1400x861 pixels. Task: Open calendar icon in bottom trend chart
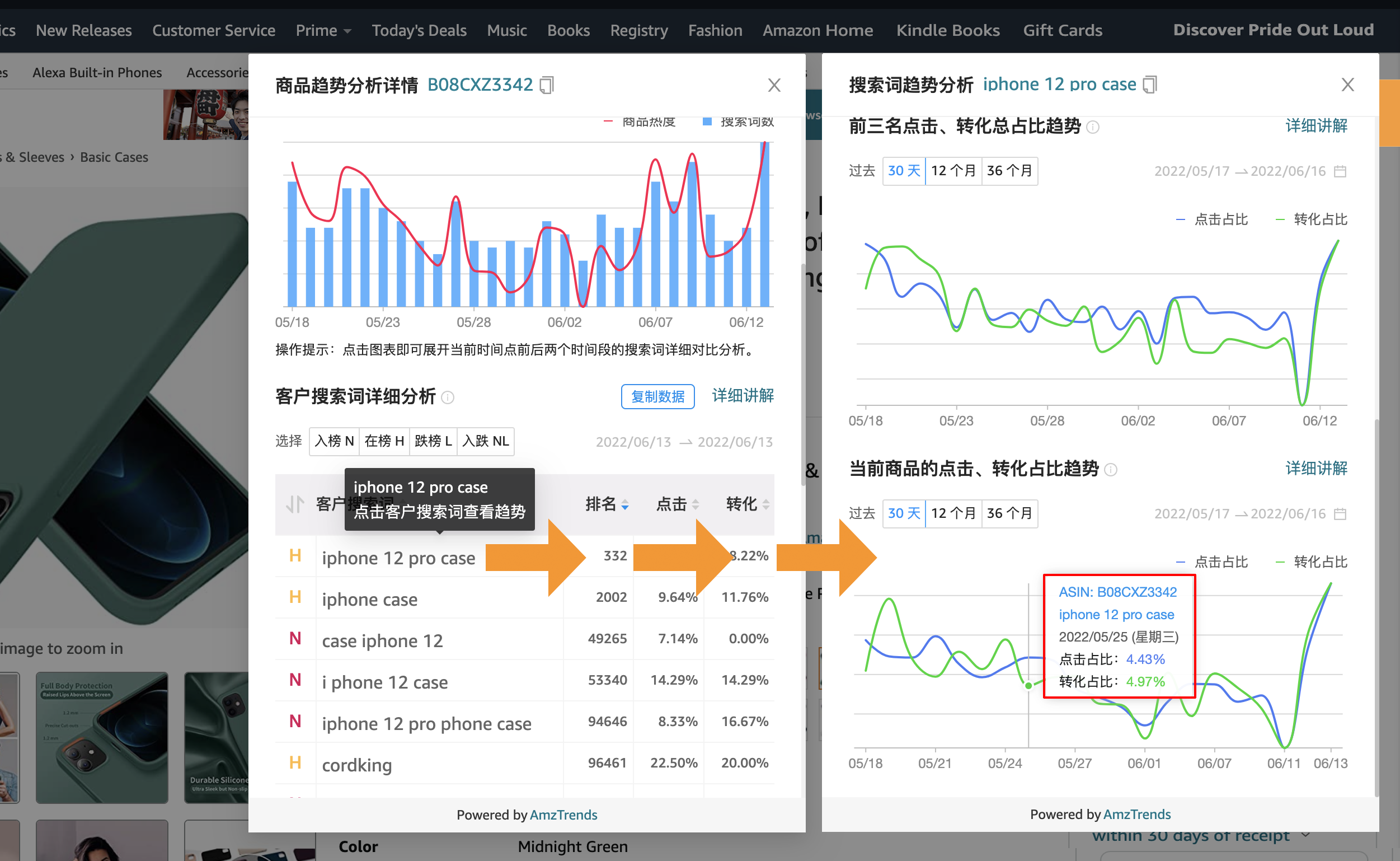coord(1340,514)
